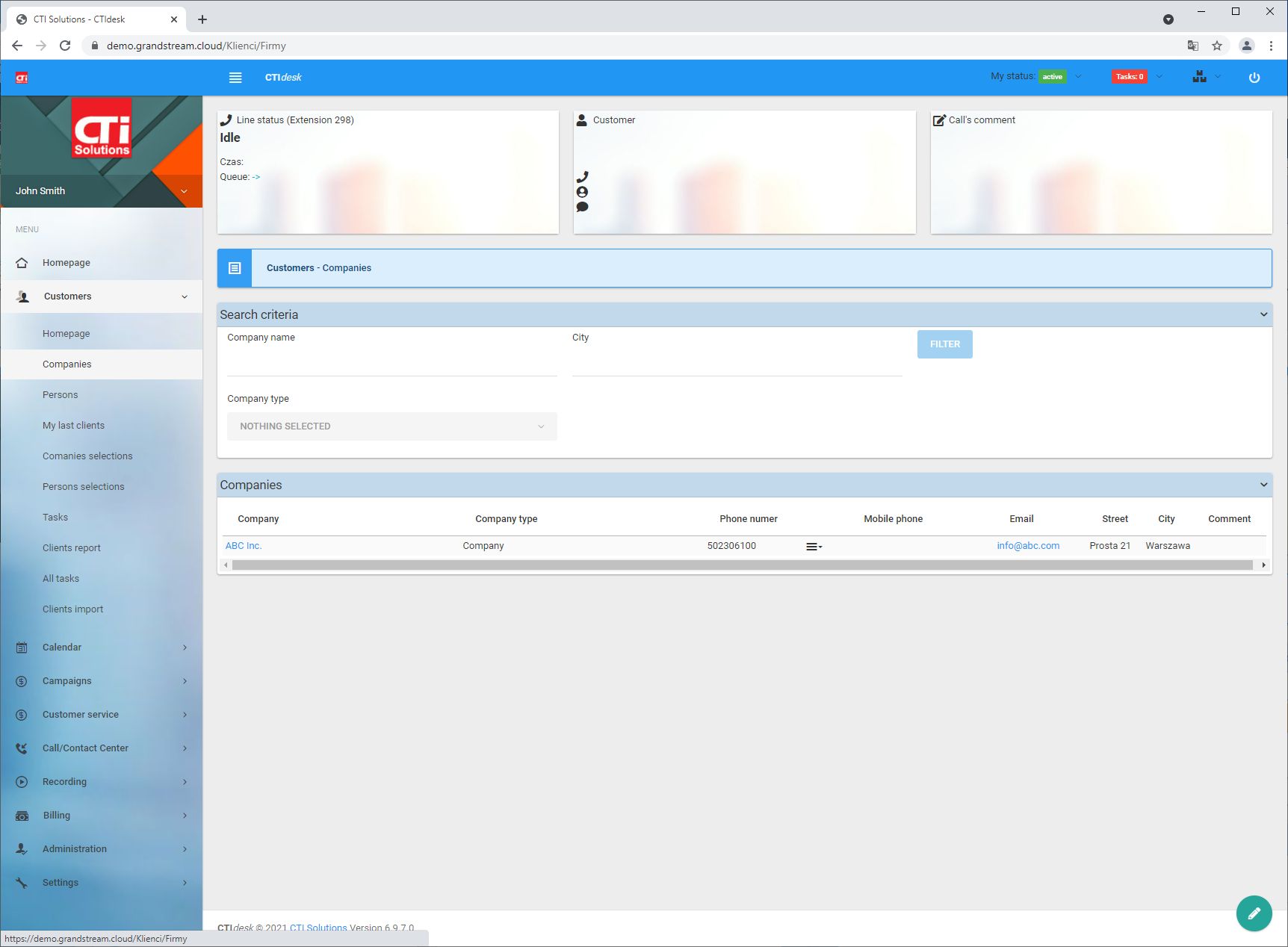The height and width of the screenshot is (947, 1288).
Task: Click the Billing icon in sidebar
Action: pos(22,816)
